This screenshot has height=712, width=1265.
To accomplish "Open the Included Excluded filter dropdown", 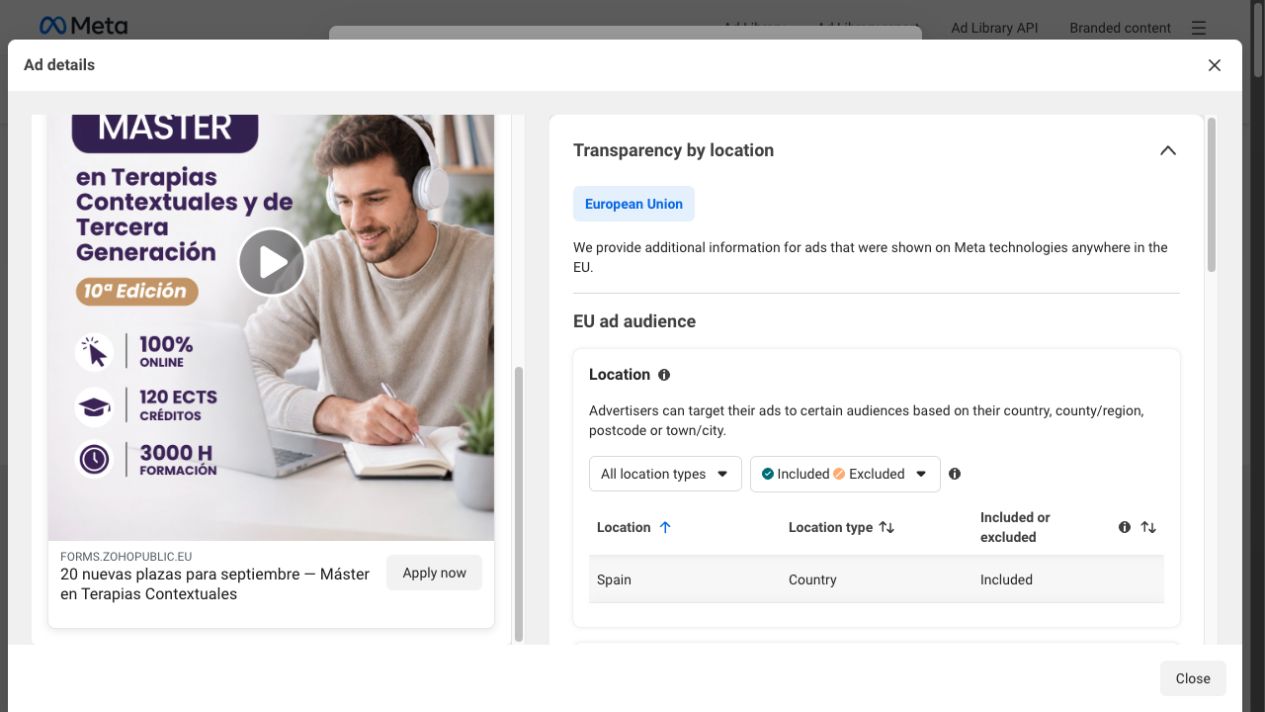I will (845, 474).
